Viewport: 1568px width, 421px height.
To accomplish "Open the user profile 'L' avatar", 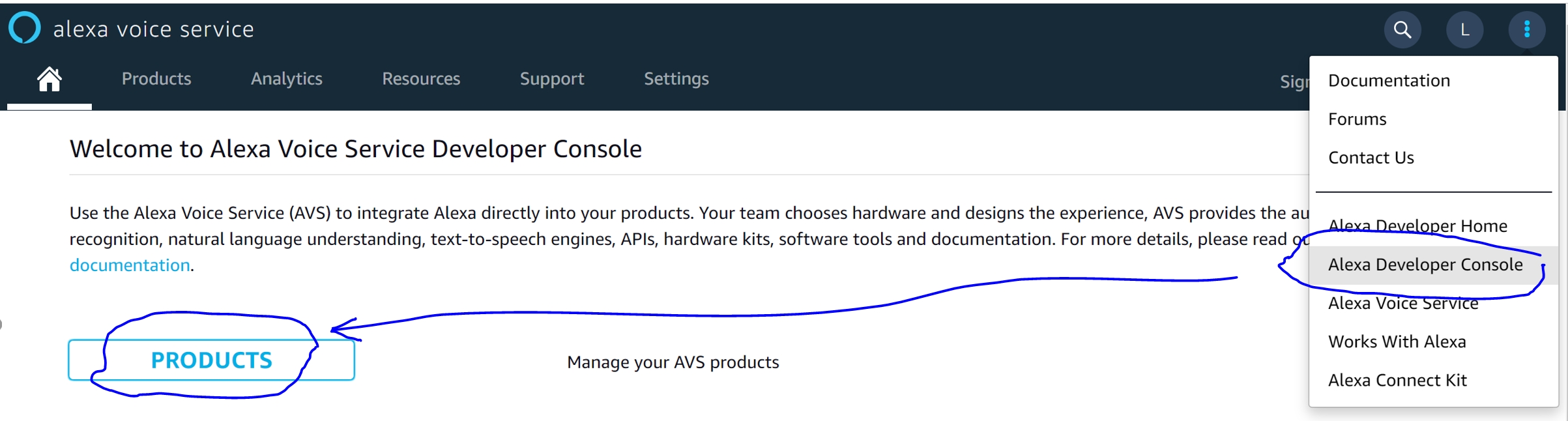I will pyautogui.click(x=1464, y=29).
